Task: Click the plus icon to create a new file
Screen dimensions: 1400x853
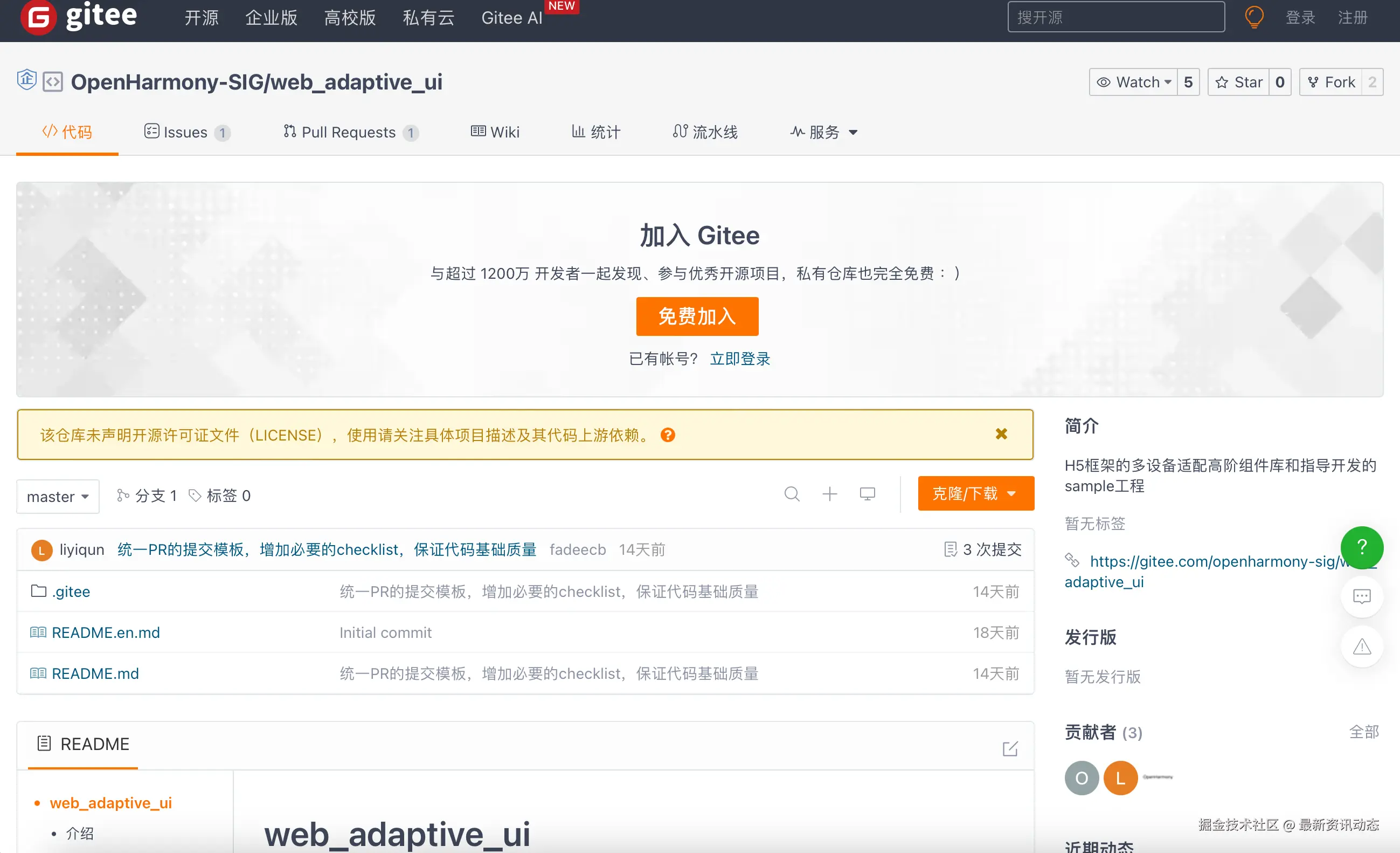Action: pos(829,494)
